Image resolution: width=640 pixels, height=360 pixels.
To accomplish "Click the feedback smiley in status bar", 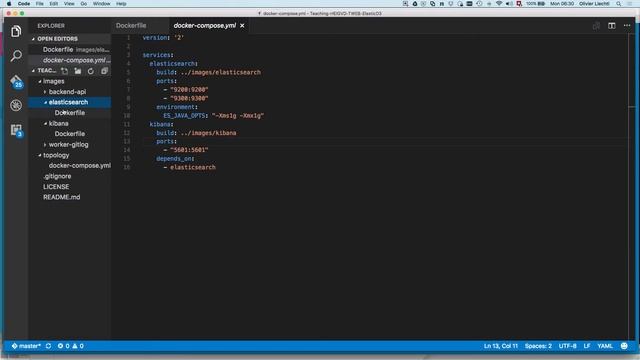I will coord(624,346).
